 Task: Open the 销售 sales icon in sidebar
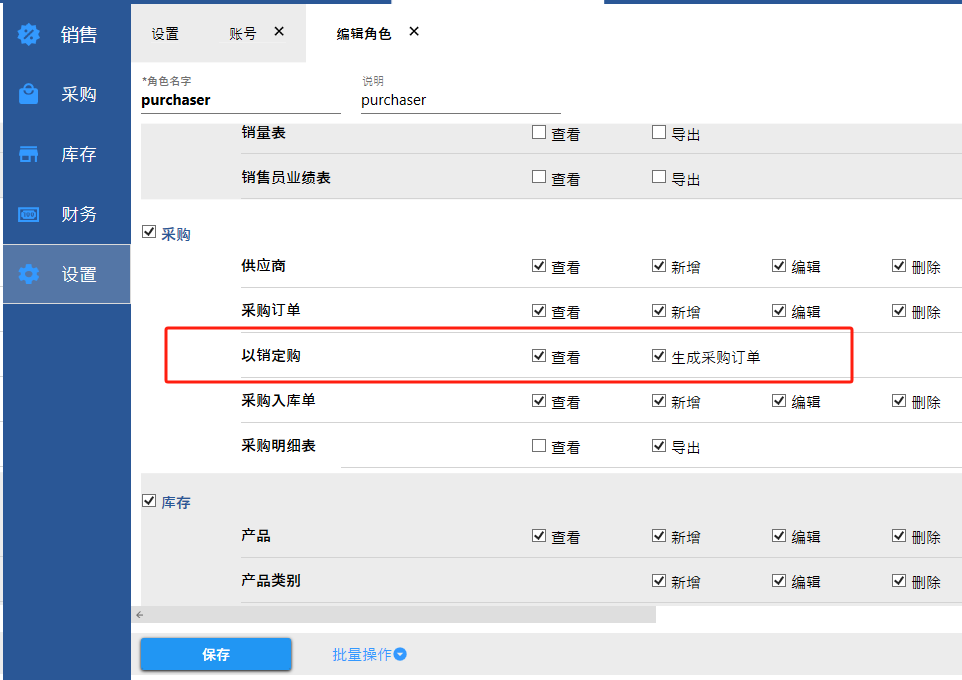29,35
